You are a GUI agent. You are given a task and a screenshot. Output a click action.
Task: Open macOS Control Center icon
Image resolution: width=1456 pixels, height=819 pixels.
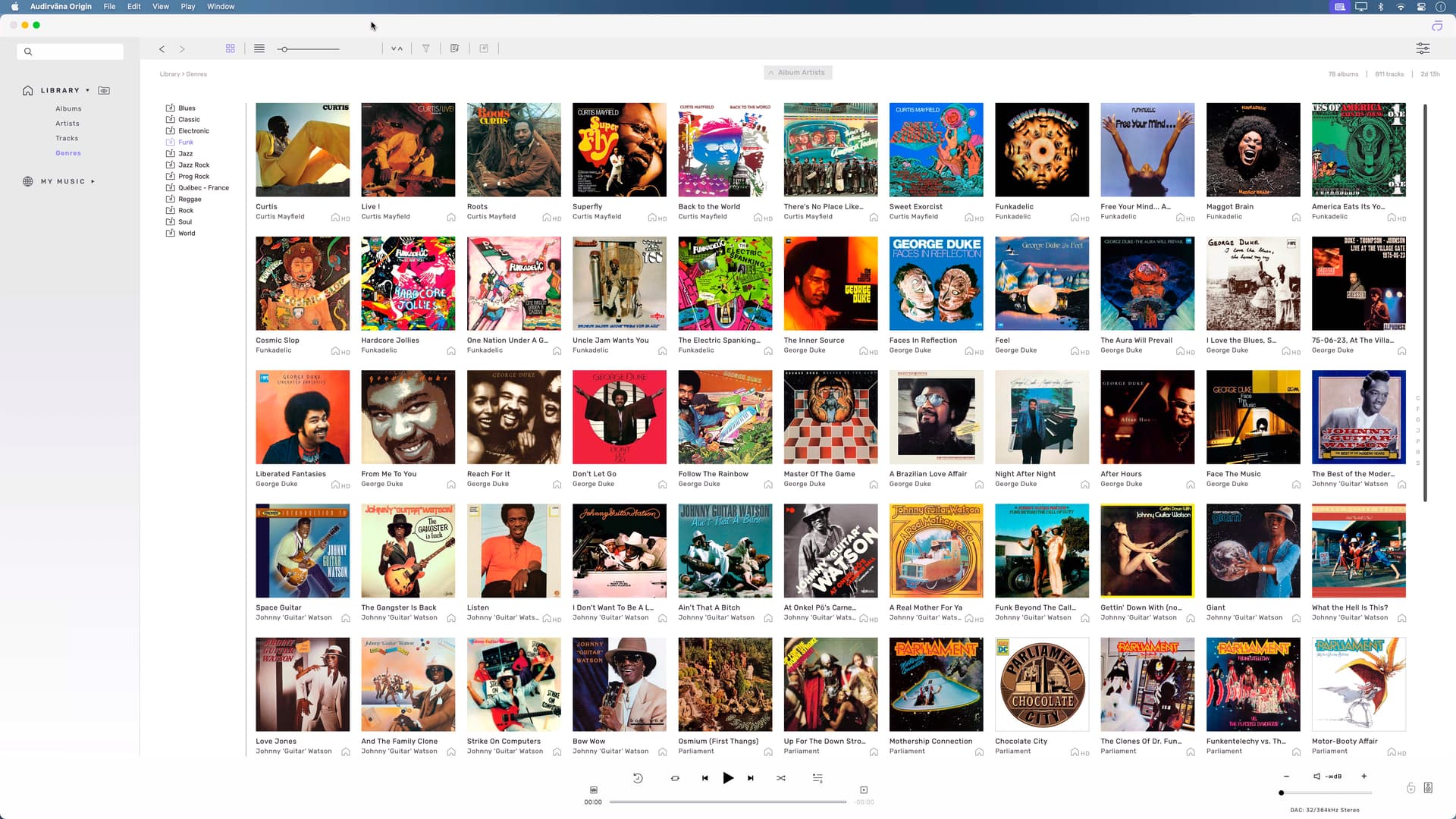point(1420,7)
